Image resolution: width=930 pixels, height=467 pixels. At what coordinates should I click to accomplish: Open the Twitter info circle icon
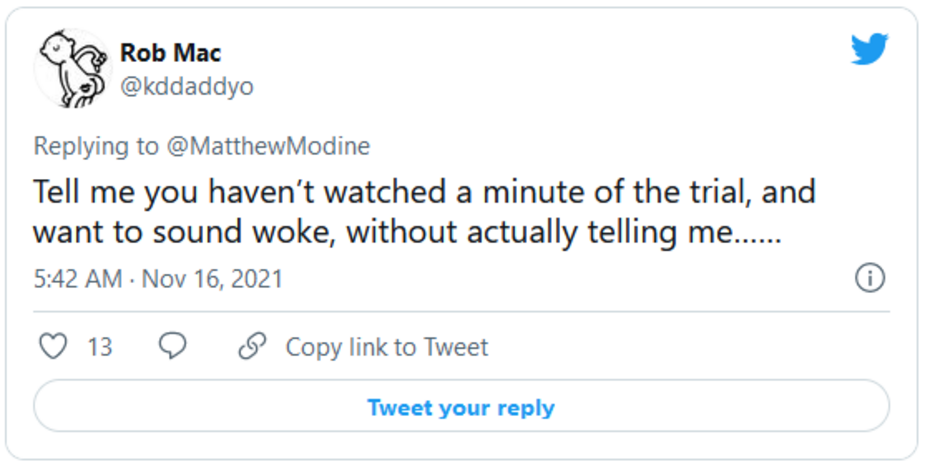870,278
